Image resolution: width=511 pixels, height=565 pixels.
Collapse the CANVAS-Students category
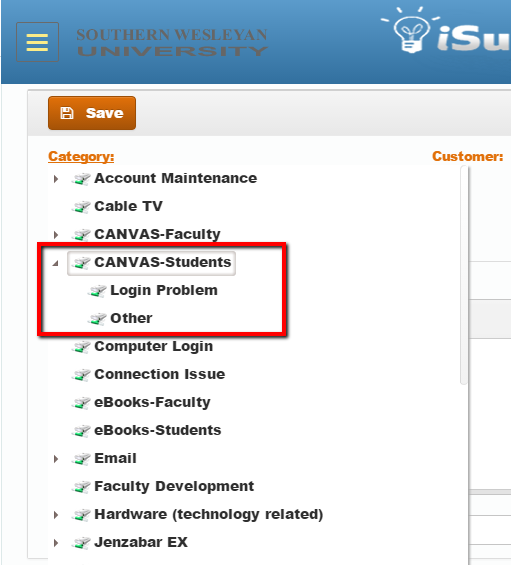point(55,263)
